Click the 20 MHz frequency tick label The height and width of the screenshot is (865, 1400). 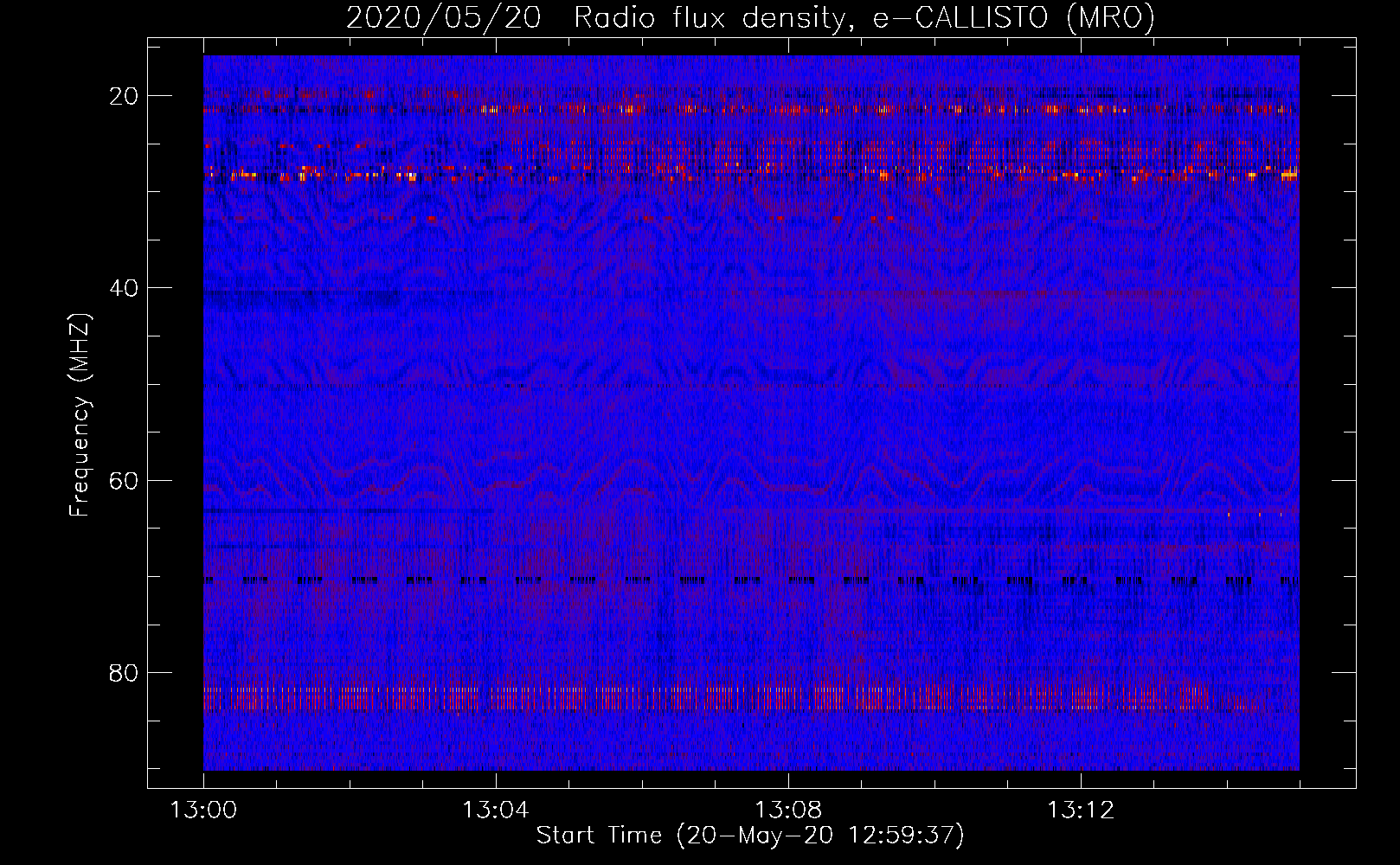click(125, 96)
